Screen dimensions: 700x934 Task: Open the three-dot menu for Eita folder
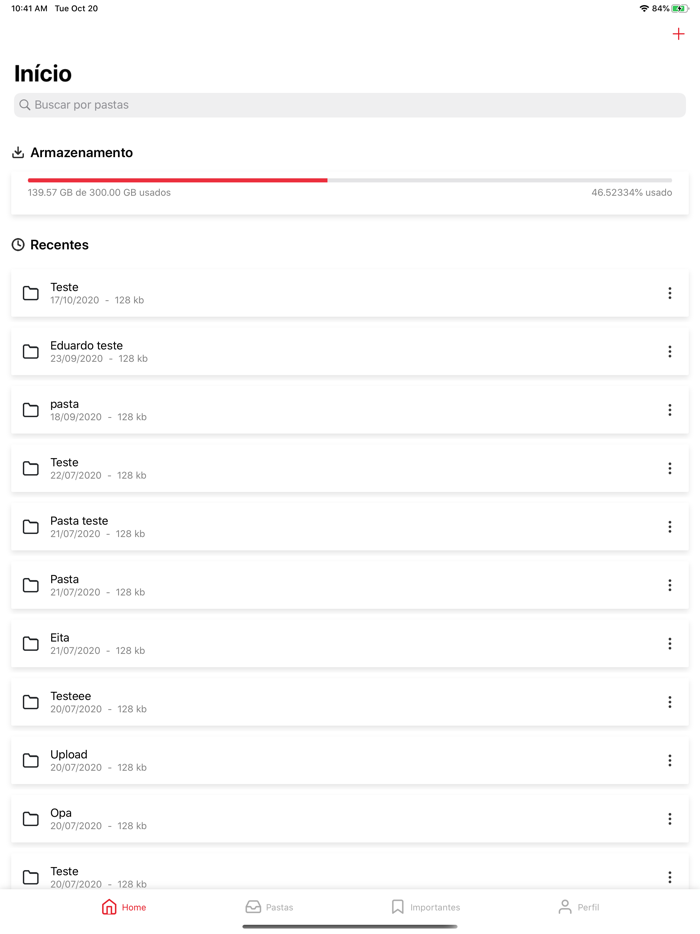point(669,644)
